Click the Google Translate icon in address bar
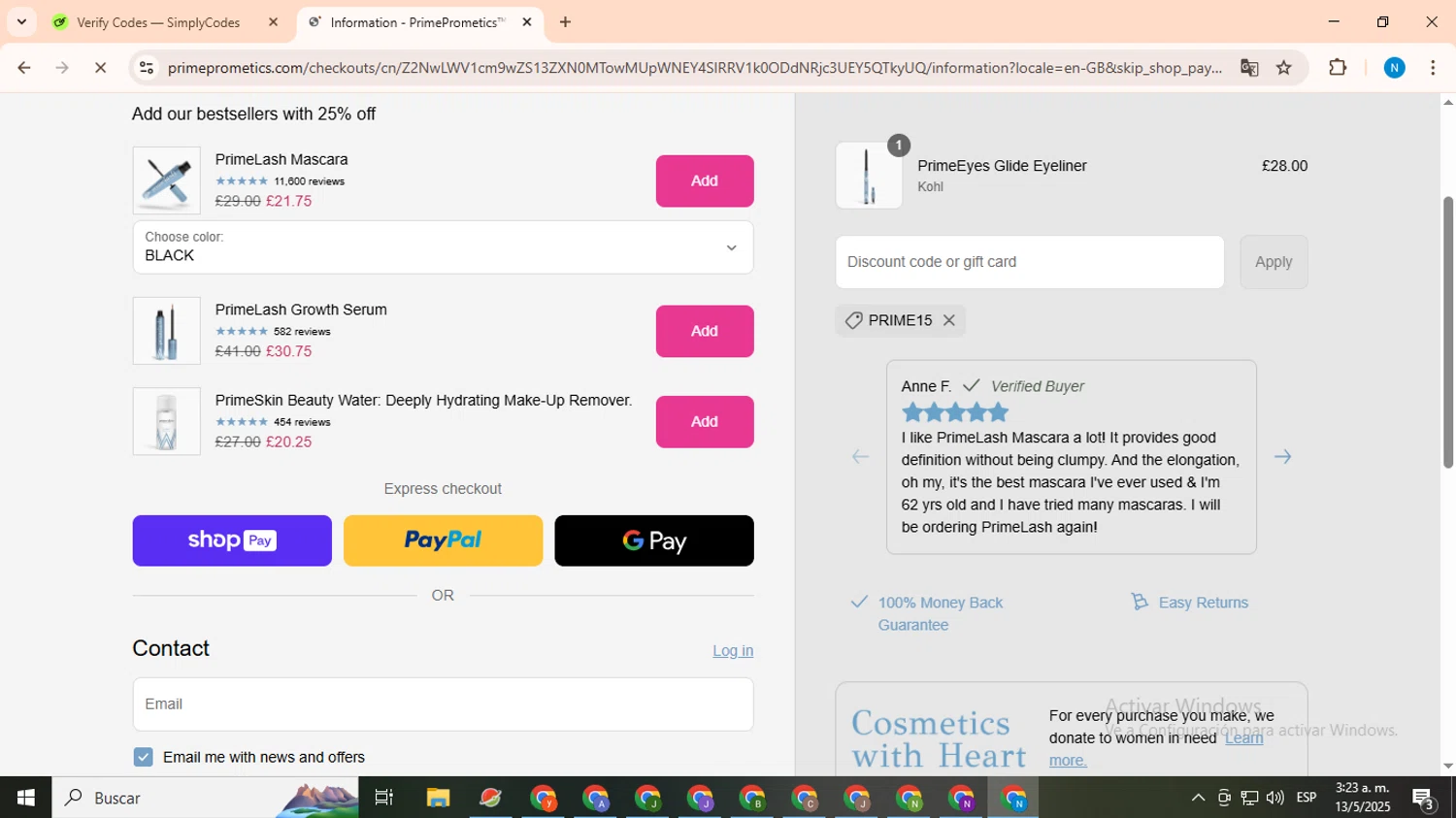Screen dimensions: 1456x818 pos(1249,68)
